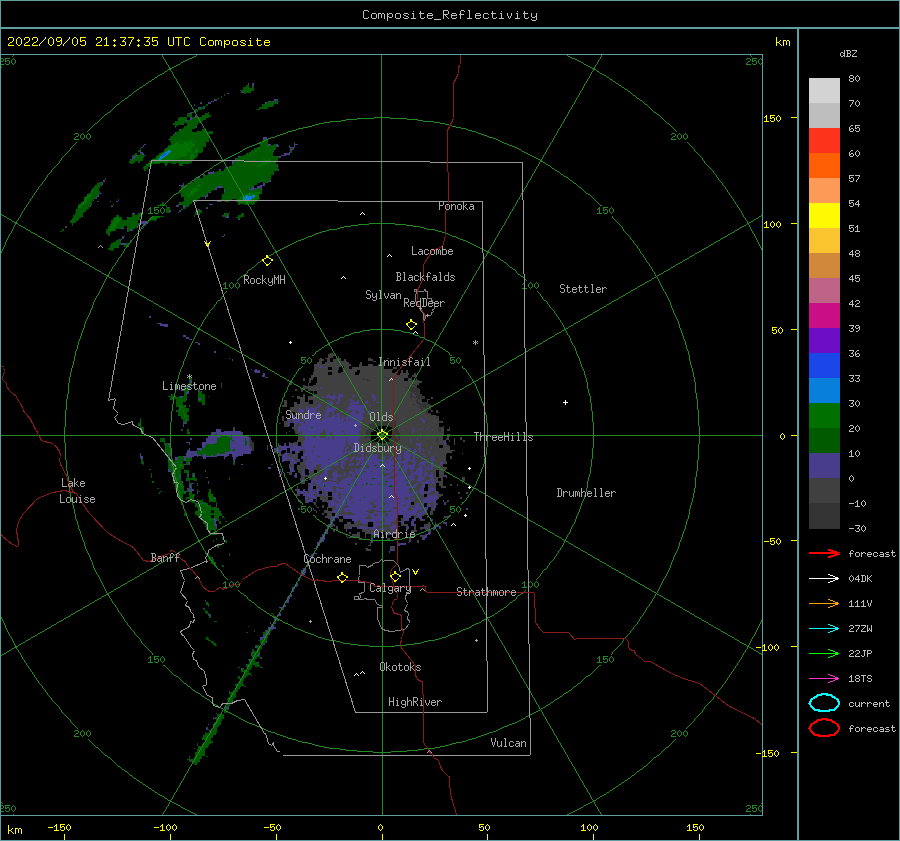Image resolution: width=900 pixels, height=841 pixels.
Task: Click the RockyMH label
Action: click(x=265, y=280)
